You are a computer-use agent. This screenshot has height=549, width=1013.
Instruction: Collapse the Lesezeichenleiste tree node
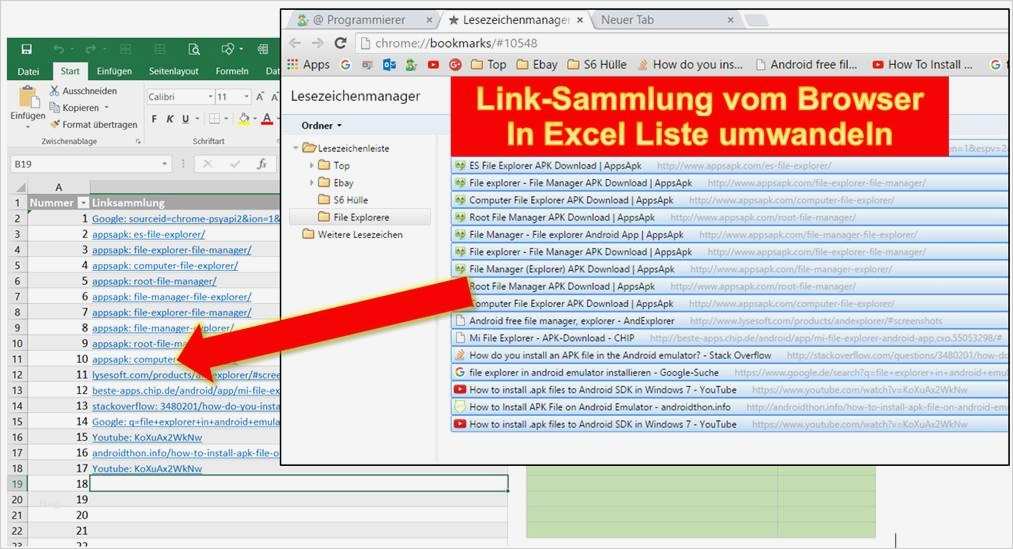[296, 148]
